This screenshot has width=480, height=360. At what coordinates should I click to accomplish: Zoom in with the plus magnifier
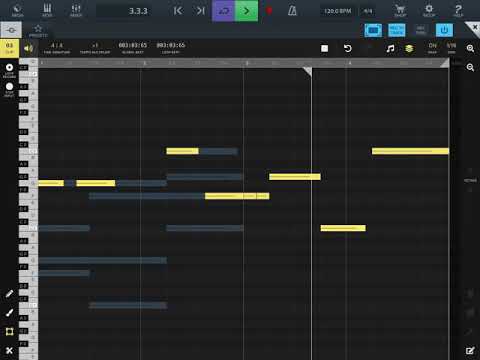click(x=470, y=49)
